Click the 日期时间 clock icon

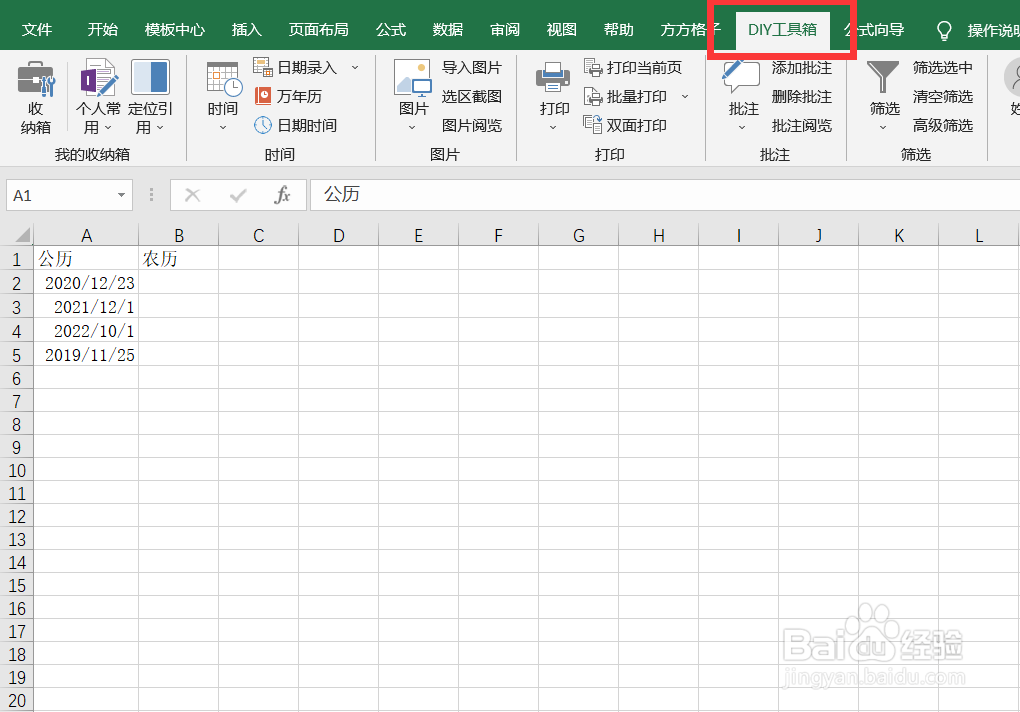pyautogui.click(x=263, y=125)
